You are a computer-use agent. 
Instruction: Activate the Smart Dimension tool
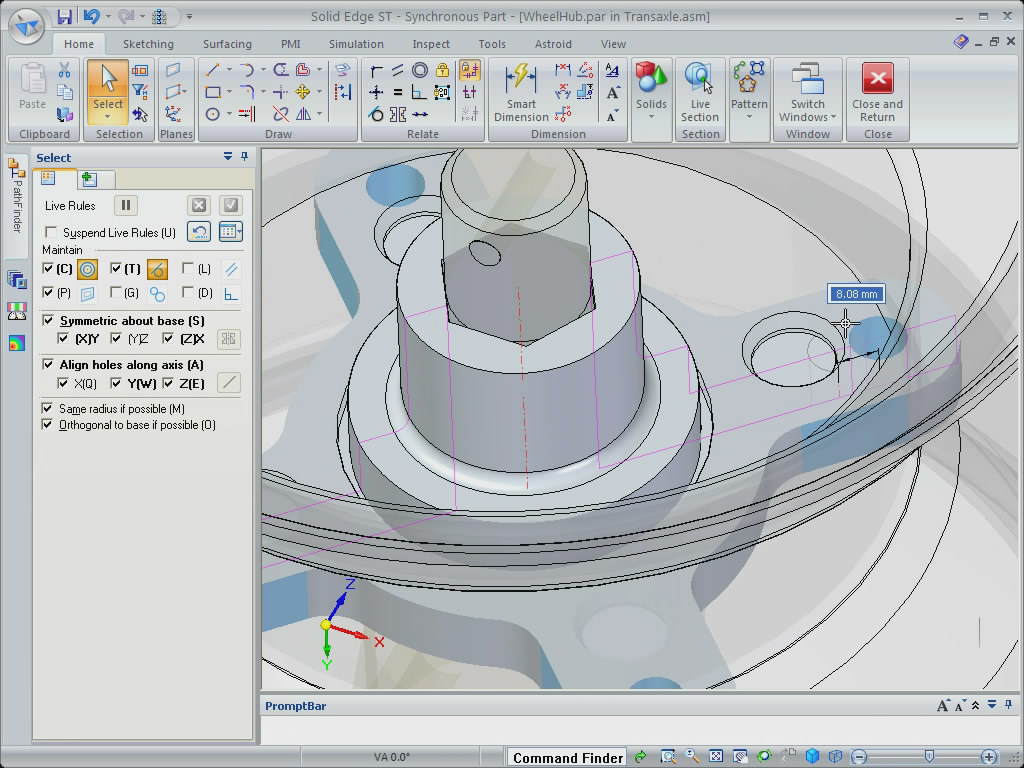click(x=521, y=93)
